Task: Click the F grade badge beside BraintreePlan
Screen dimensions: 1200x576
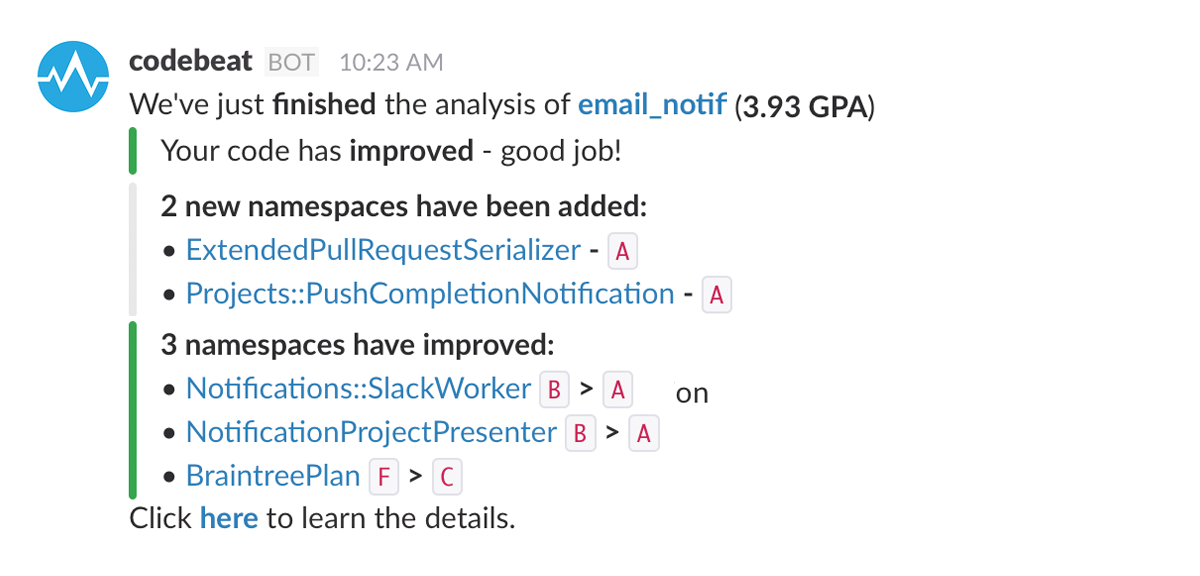Action: [382, 477]
